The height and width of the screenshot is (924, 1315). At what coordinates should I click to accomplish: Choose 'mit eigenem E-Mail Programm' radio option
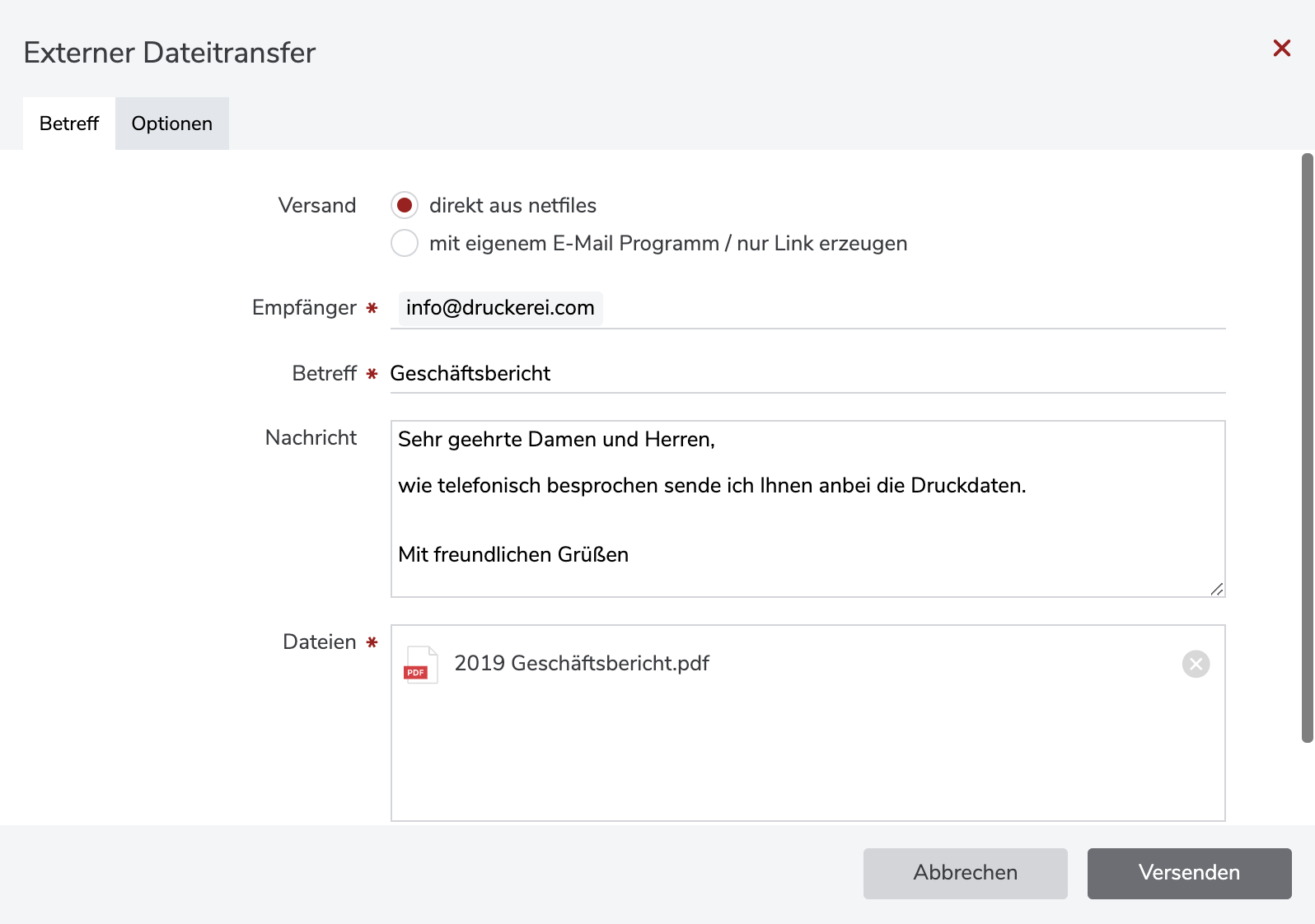tap(405, 244)
